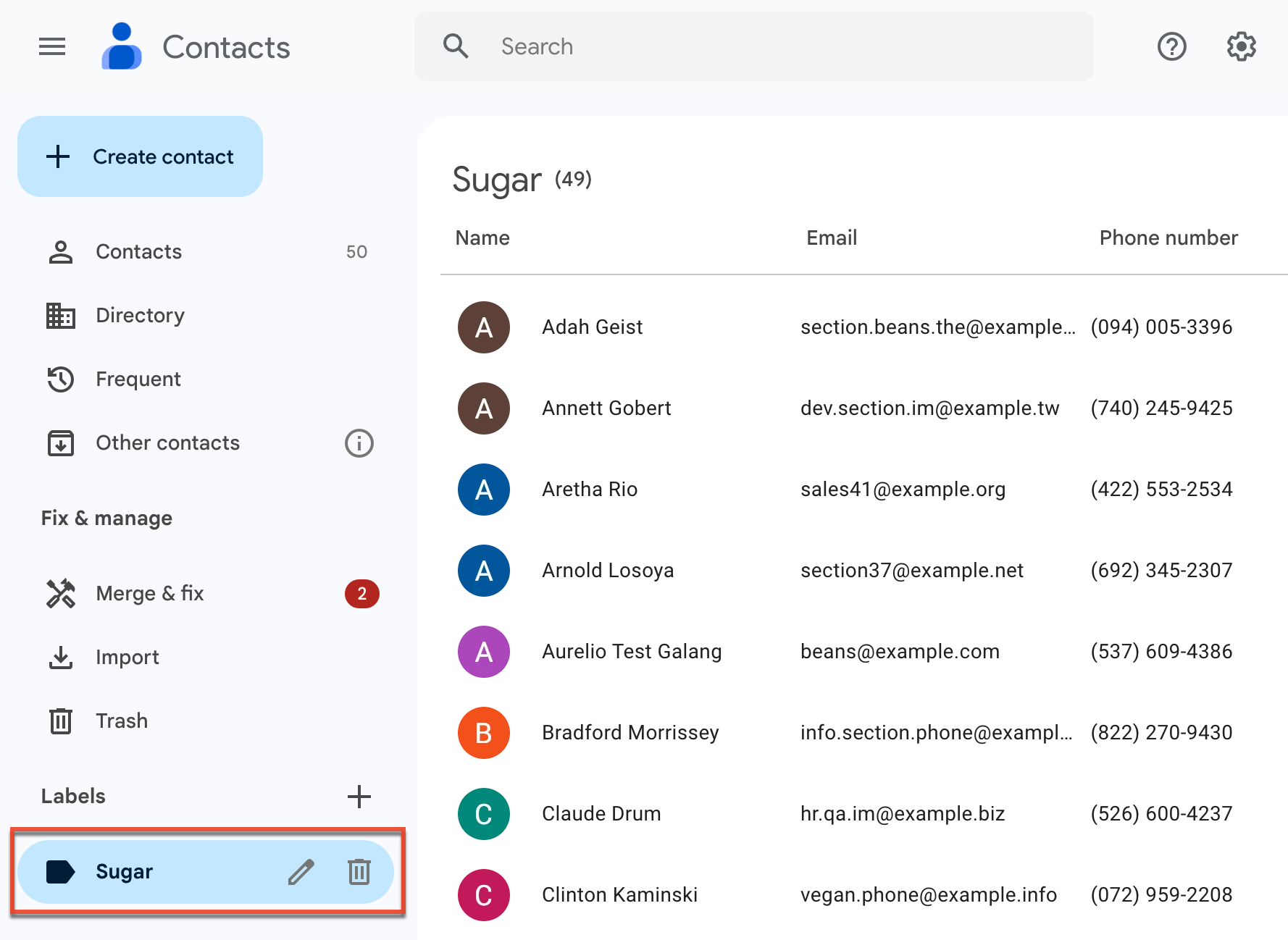This screenshot has height=940, width=1288.
Task: Select the Merge & fix tools icon
Action: [61, 593]
